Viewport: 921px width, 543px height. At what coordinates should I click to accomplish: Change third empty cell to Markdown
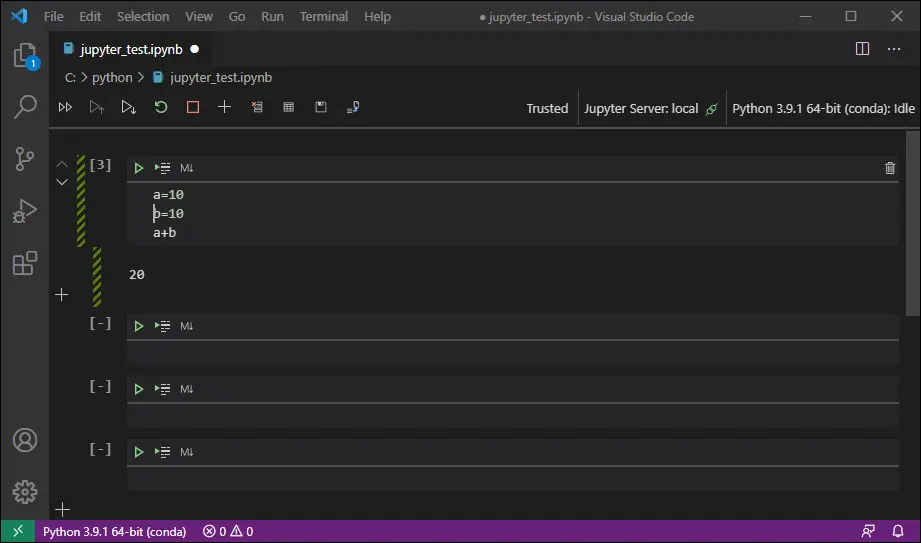187,452
